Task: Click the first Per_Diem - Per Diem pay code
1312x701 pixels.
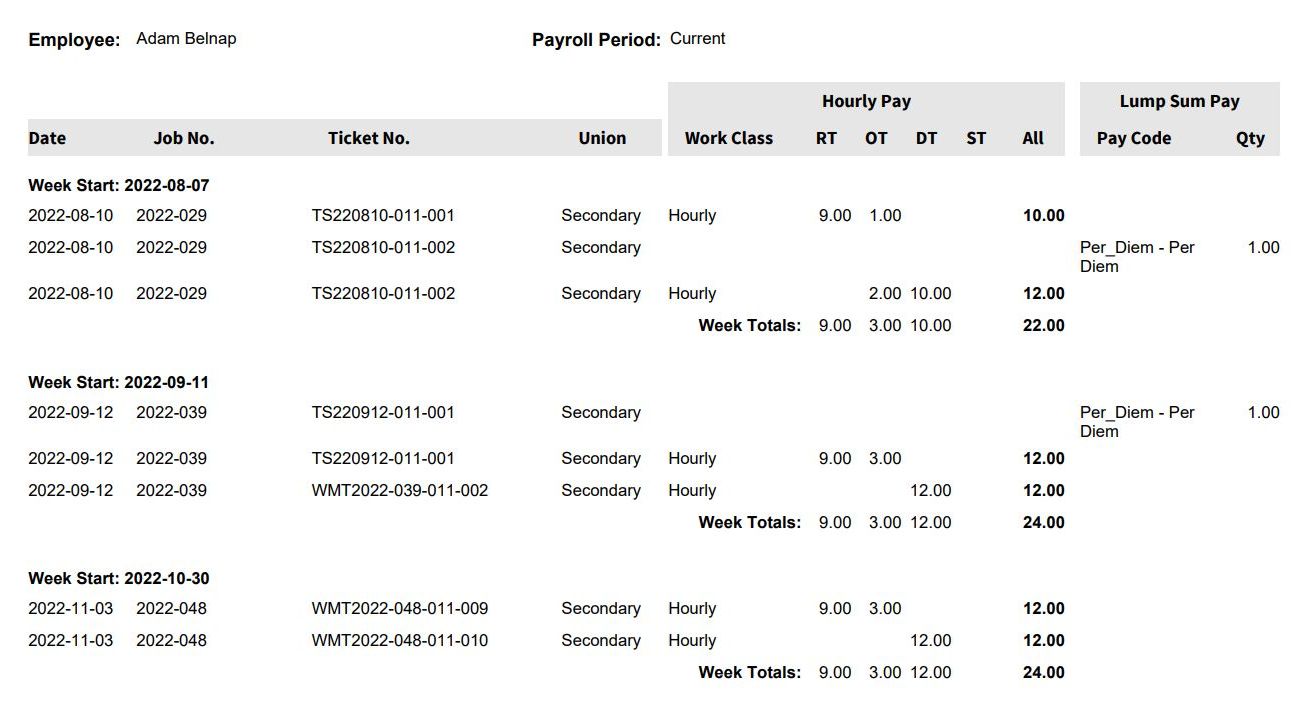Action: point(1137,257)
